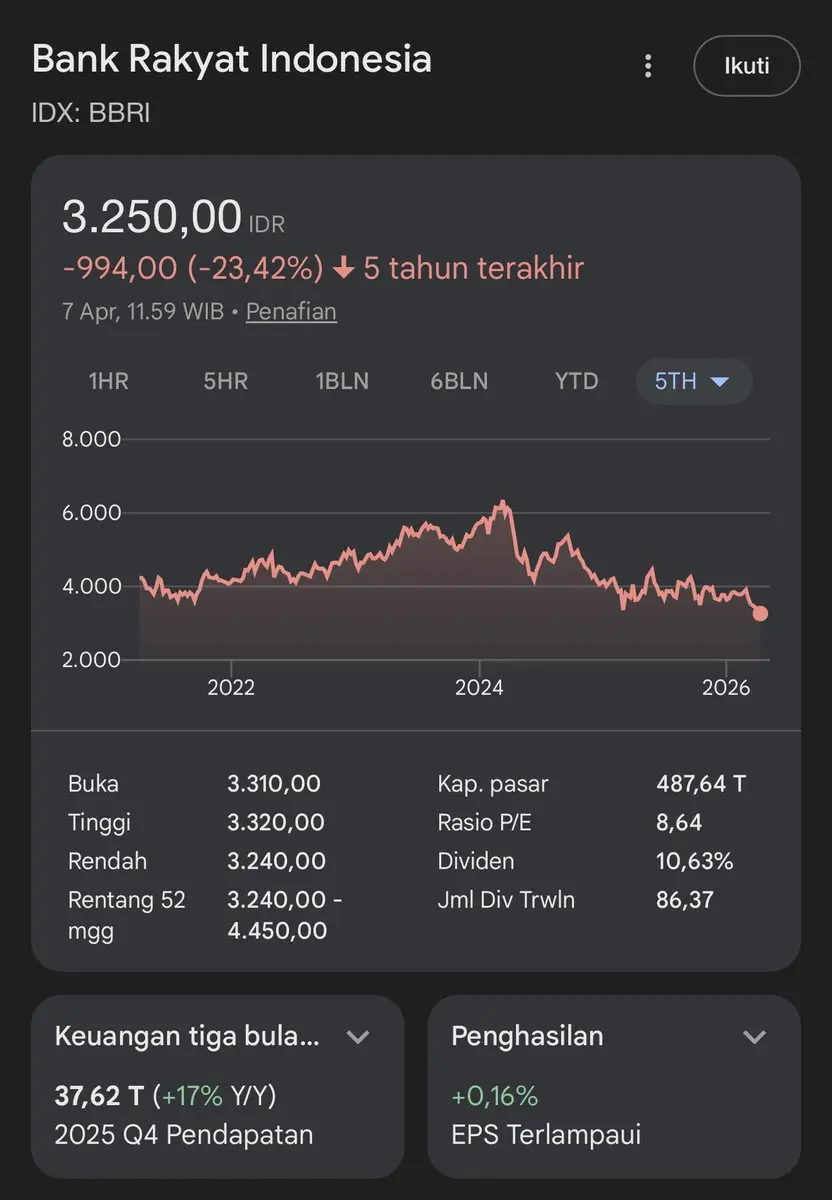
Task: Click the 2025 Q4 Pendapatan text
Action: point(184,1135)
